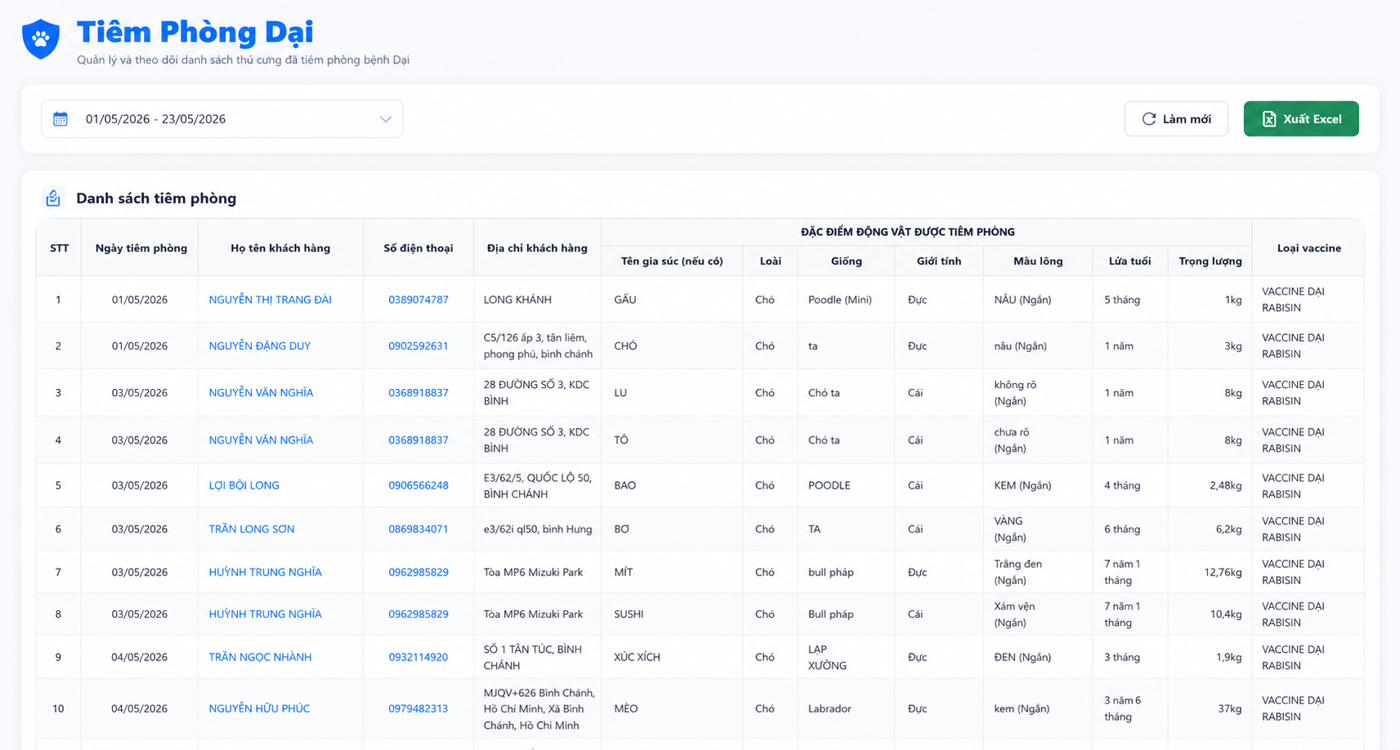Open the 01/05/2026 - 23/05/2026 date range field

[222, 119]
